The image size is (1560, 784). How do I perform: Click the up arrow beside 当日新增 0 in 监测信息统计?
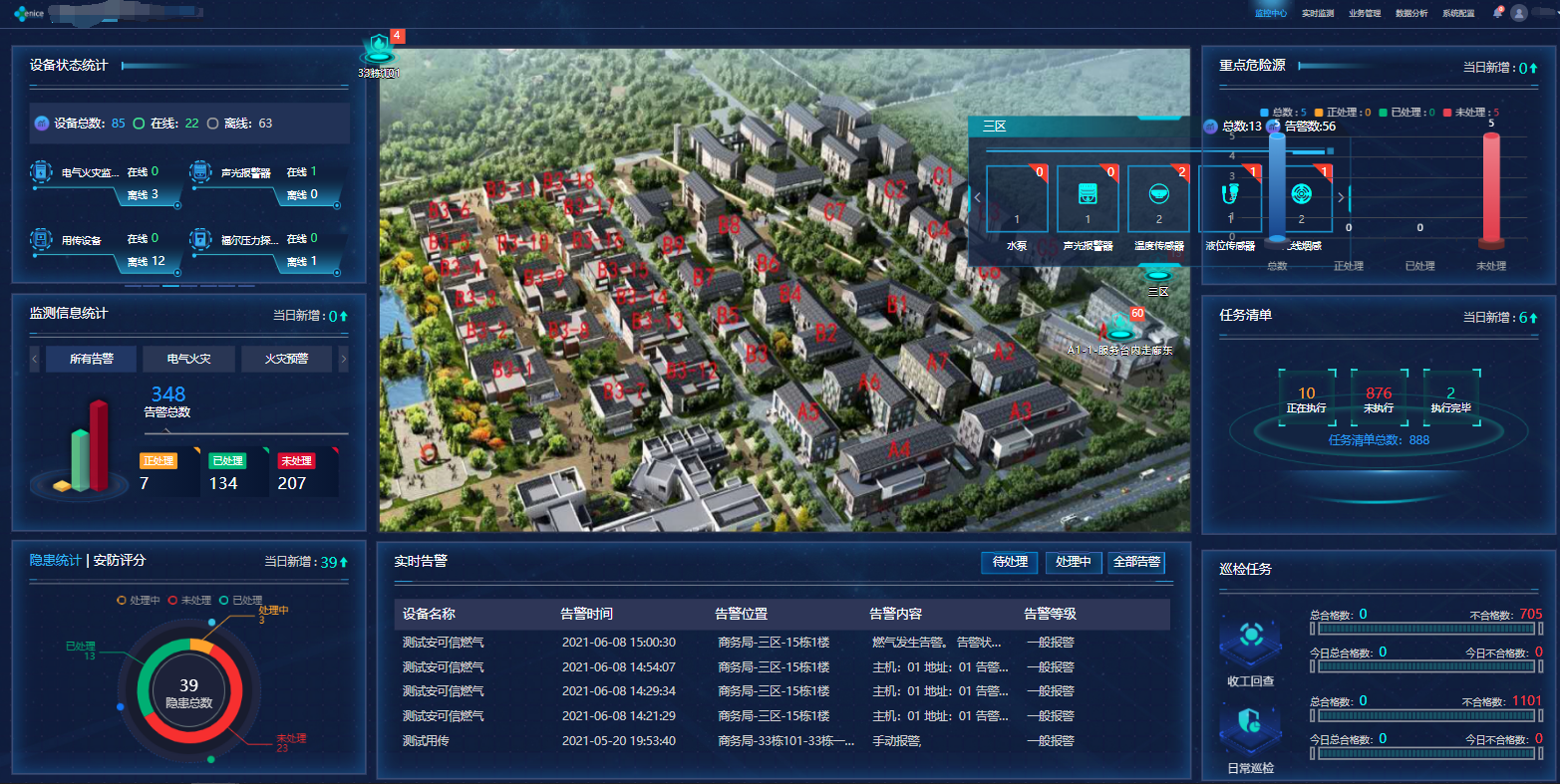click(x=344, y=316)
